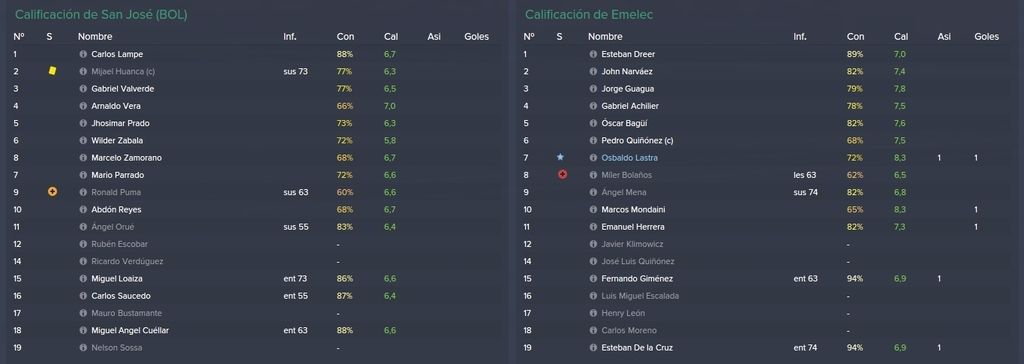Screen dimensions: 1024x364
Task: Sort Emelec table by Asi column
Action: (x=944, y=37)
